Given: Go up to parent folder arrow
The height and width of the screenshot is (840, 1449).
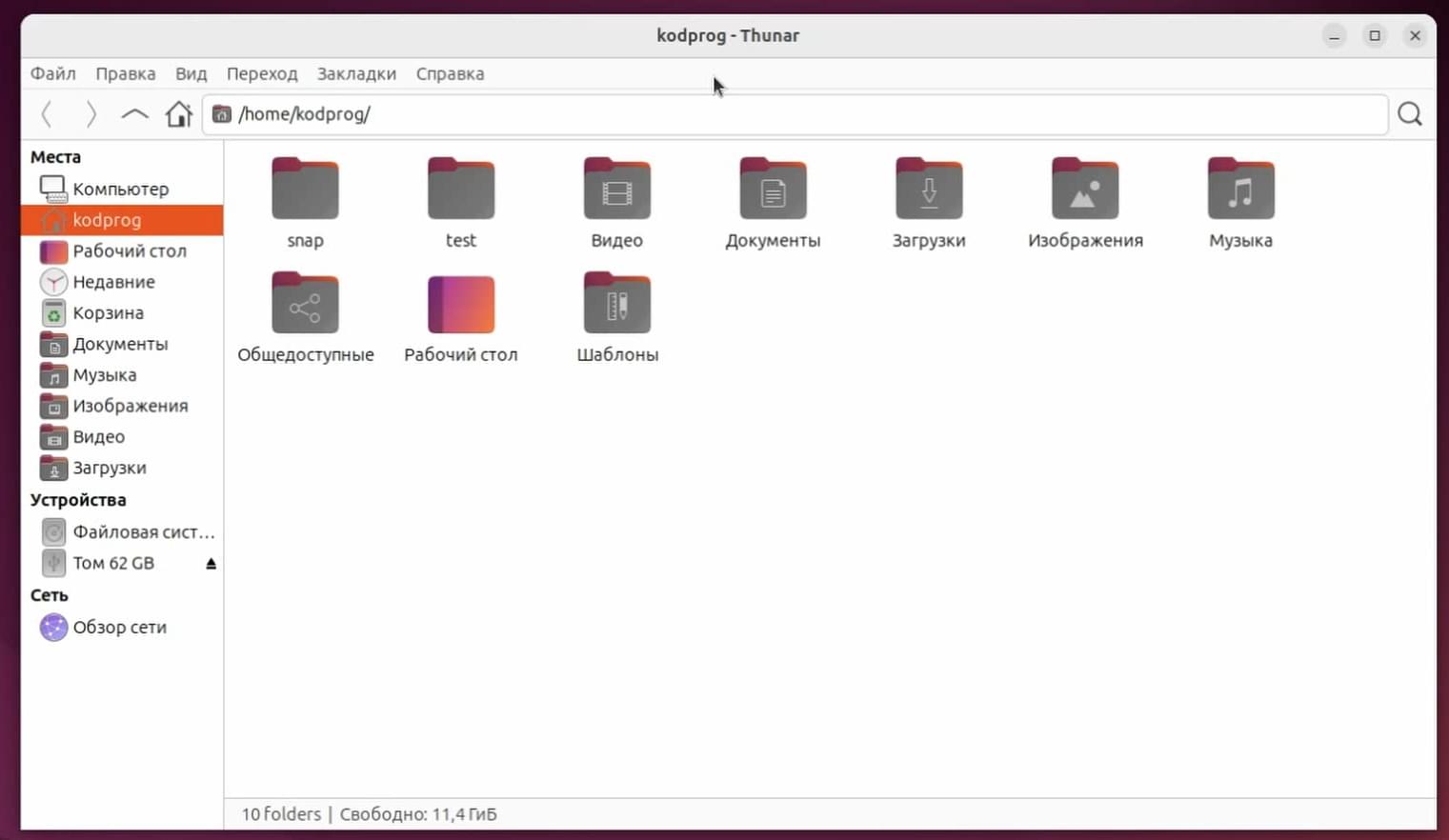Looking at the screenshot, I should (x=134, y=114).
